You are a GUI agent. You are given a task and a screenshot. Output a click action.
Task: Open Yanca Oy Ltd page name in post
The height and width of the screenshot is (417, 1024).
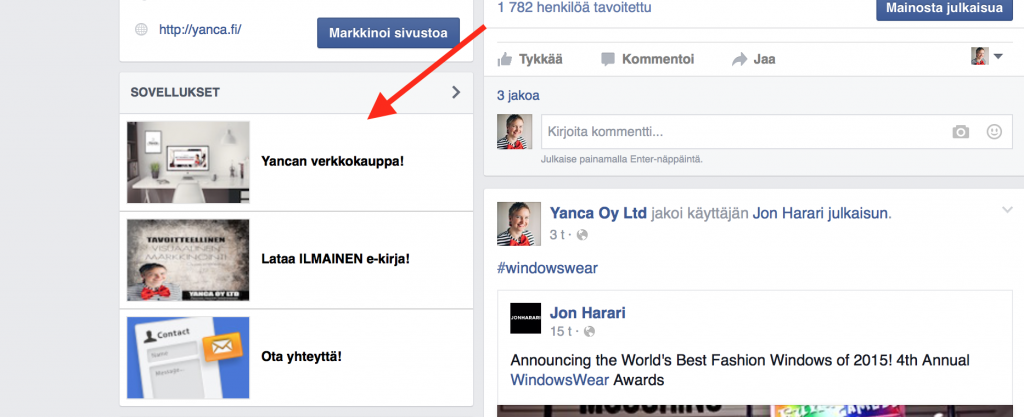[x=598, y=213]
